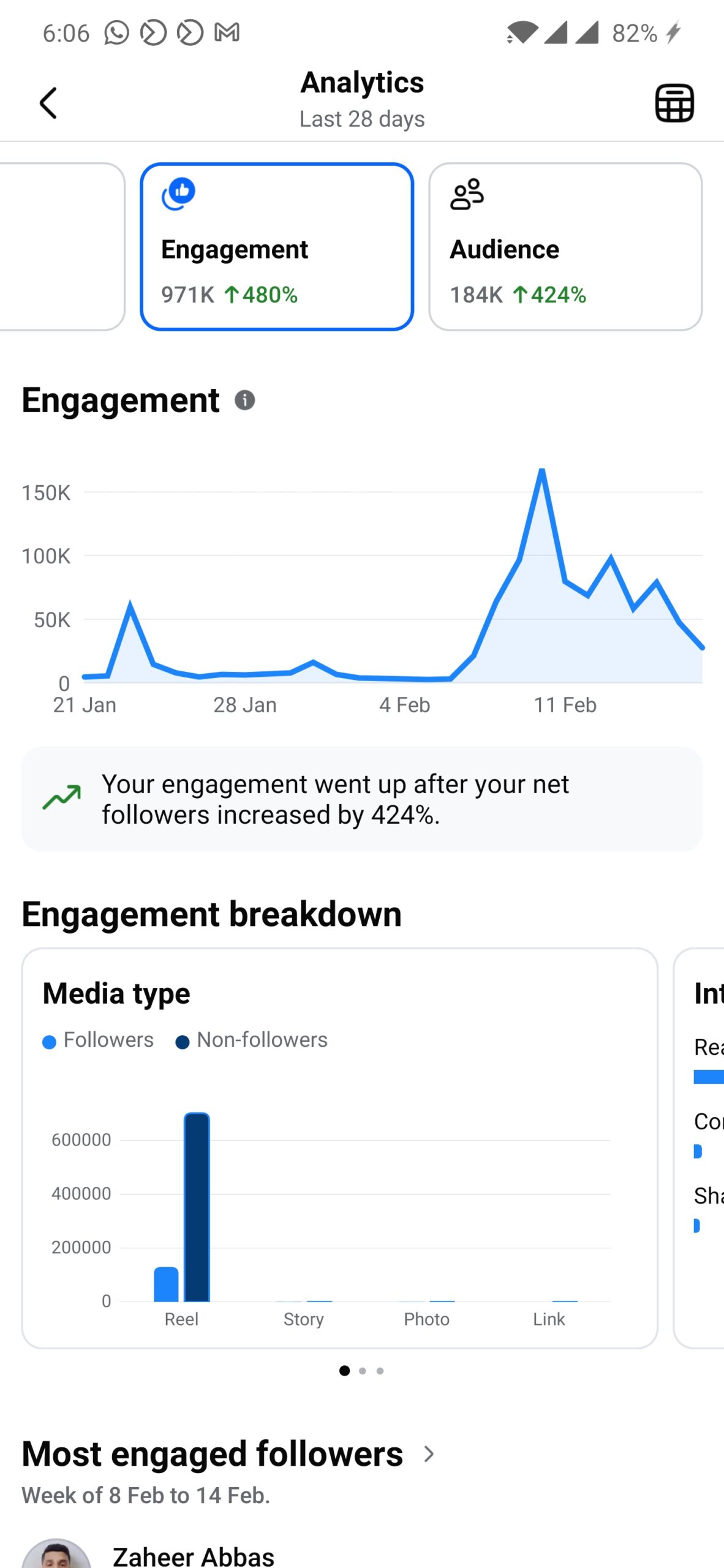Open the Most engaged followers heading
This screenshot has height=1568, width=724.
[x=213, y=1454]
